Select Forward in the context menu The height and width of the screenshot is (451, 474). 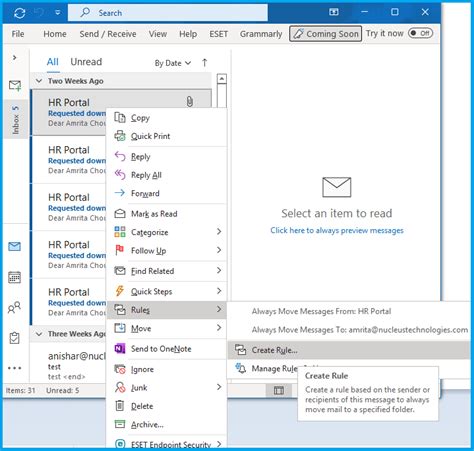click(x=166, y=193)
